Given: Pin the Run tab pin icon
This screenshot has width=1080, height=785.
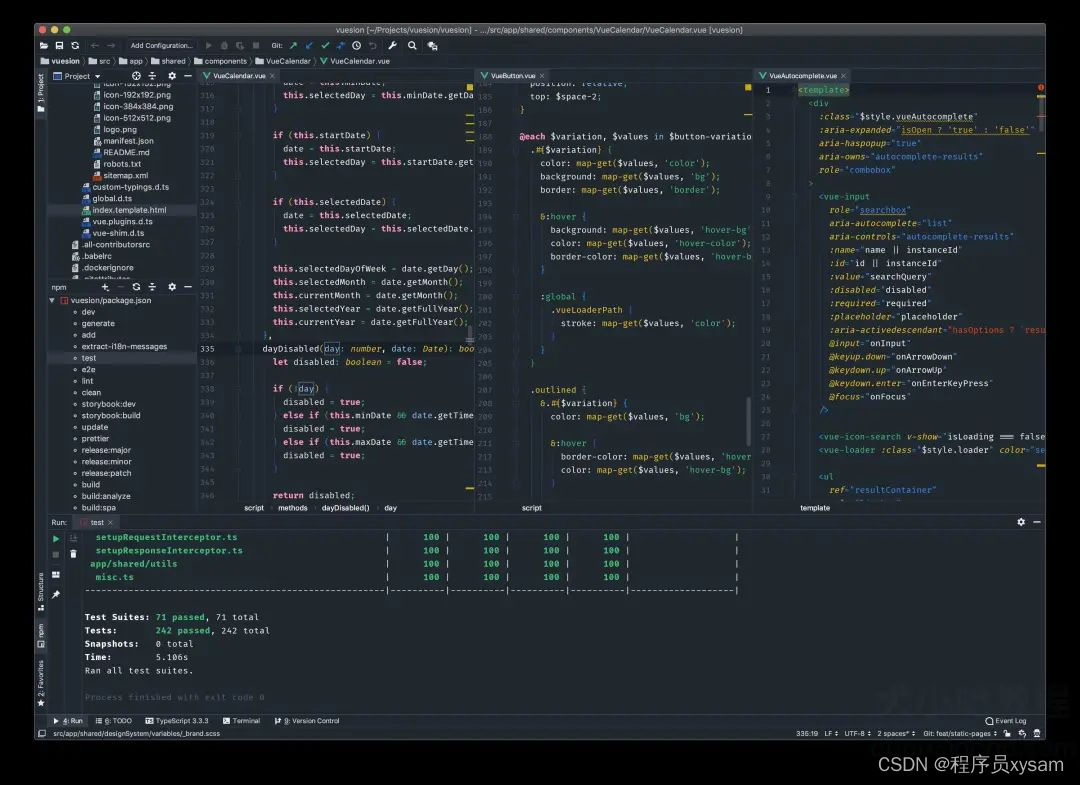Looking at the screenshot, I should point(56,594).
